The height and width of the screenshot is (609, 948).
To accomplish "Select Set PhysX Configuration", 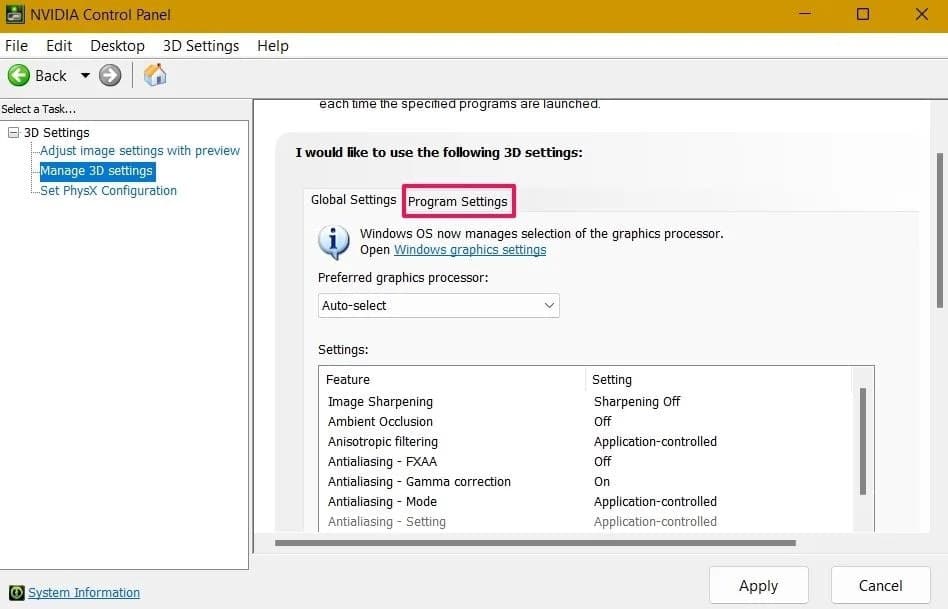I will tap(106, 190).
